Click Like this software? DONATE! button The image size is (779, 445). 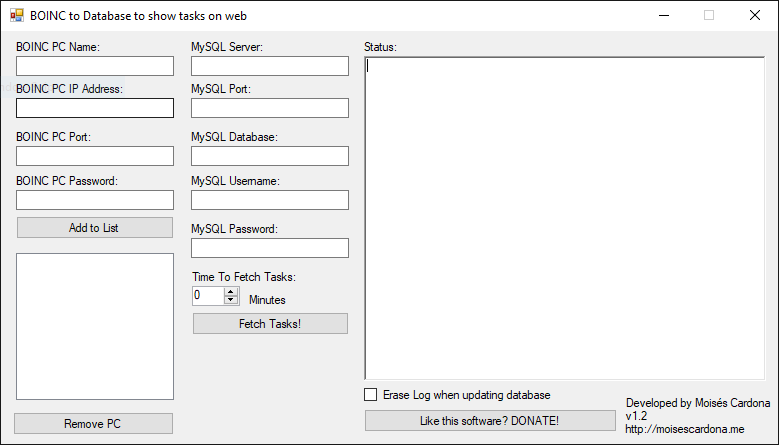pos(490,421)
